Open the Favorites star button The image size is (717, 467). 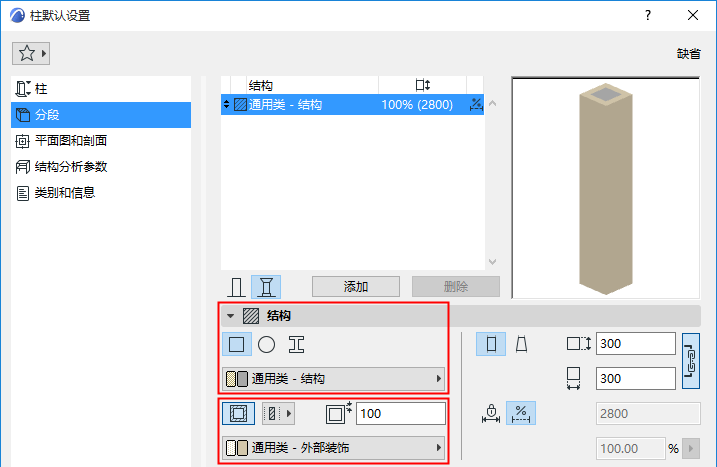(x=31, y=54)
